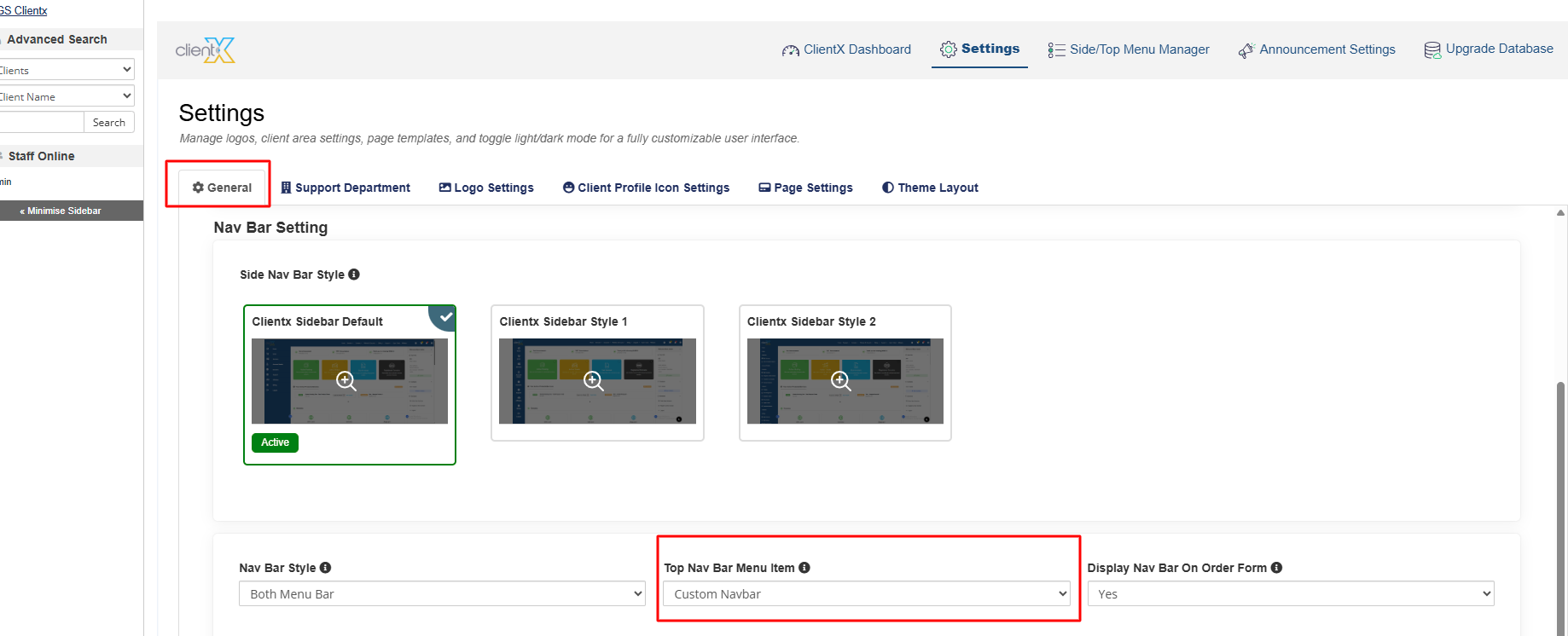Switch to the Logo Settings tab
This screenshot has width=1568, height=636.
coord(486,188)
